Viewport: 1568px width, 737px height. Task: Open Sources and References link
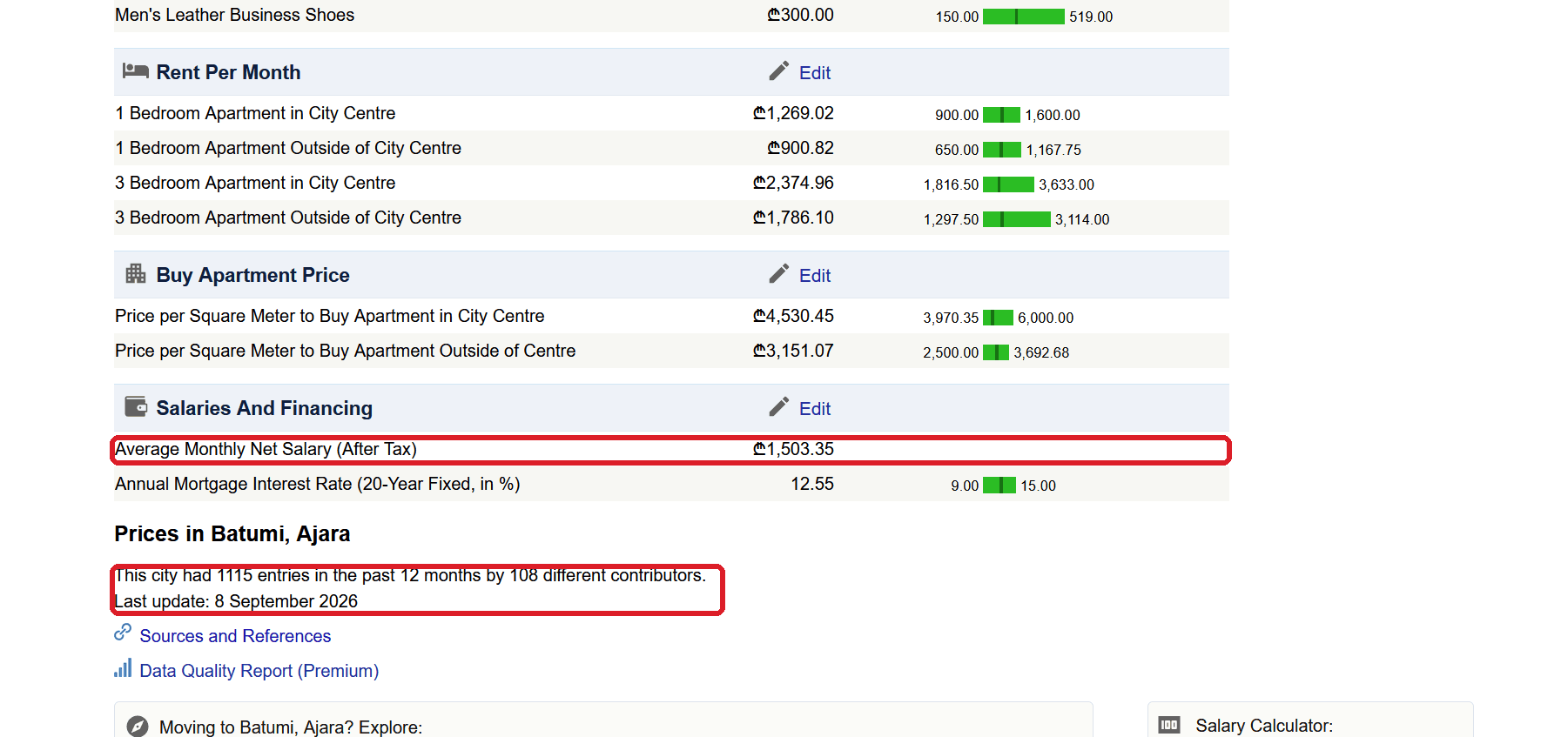point(235,636)
